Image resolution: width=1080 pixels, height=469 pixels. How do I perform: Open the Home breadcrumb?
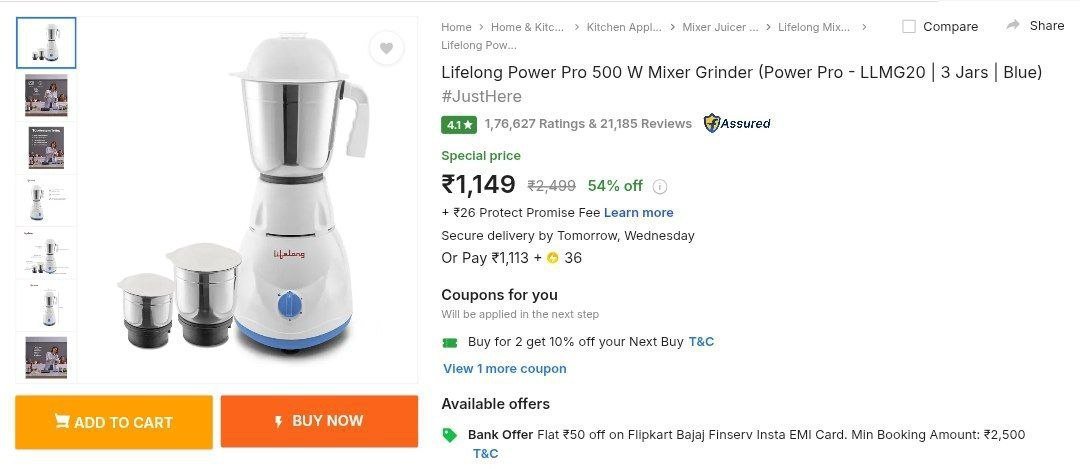tap(456, 27)
